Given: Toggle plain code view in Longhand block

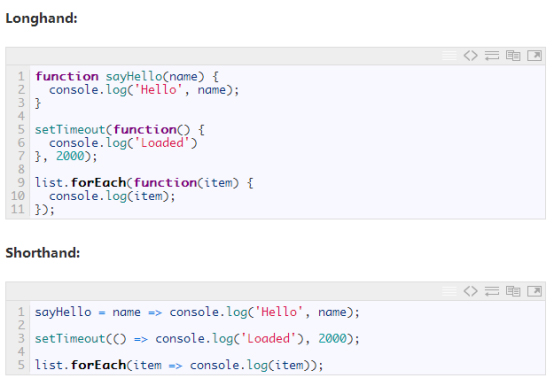Looking at the screenshot, I should [470, 55].
